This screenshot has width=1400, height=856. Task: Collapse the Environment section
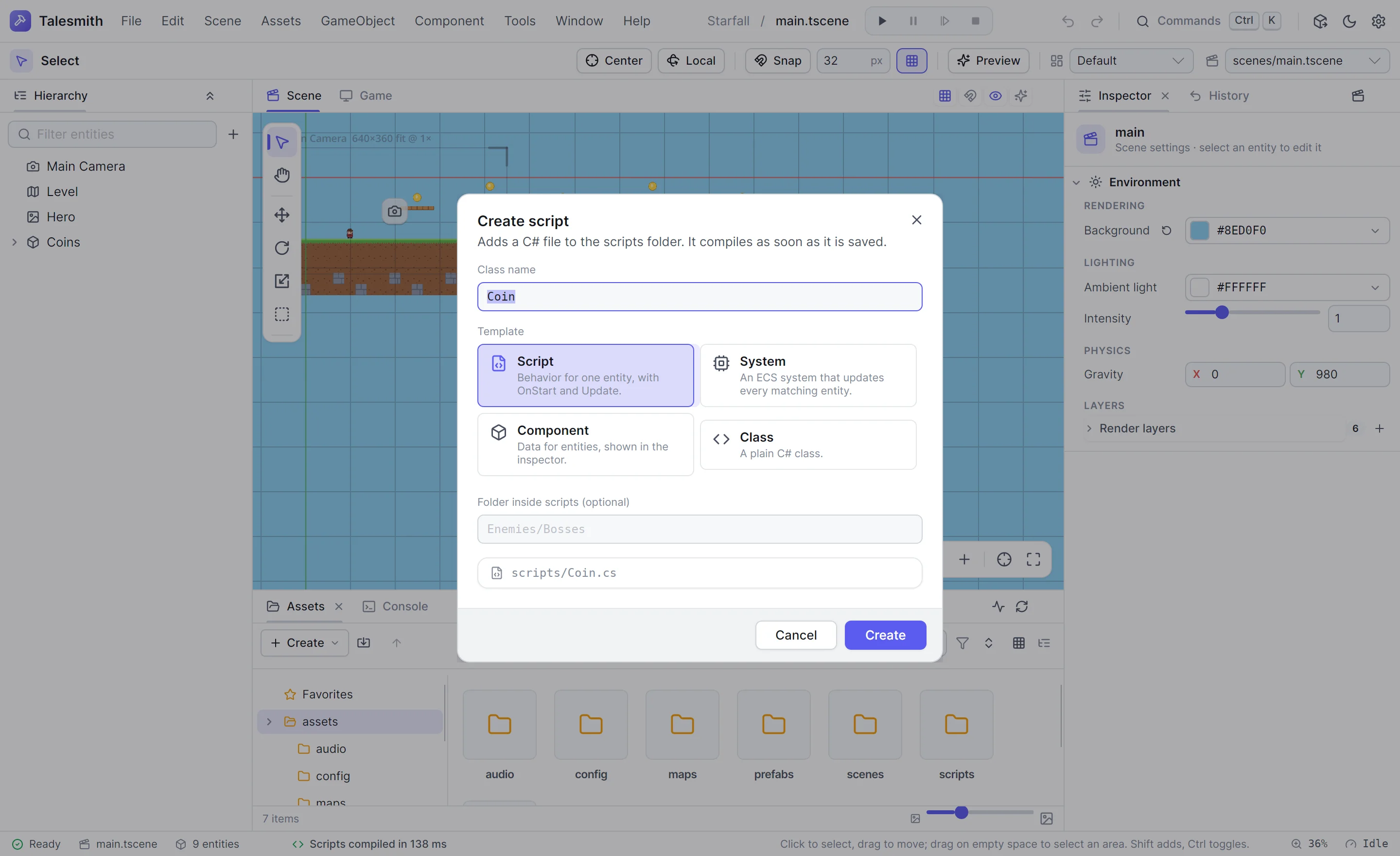(1076, 182)
